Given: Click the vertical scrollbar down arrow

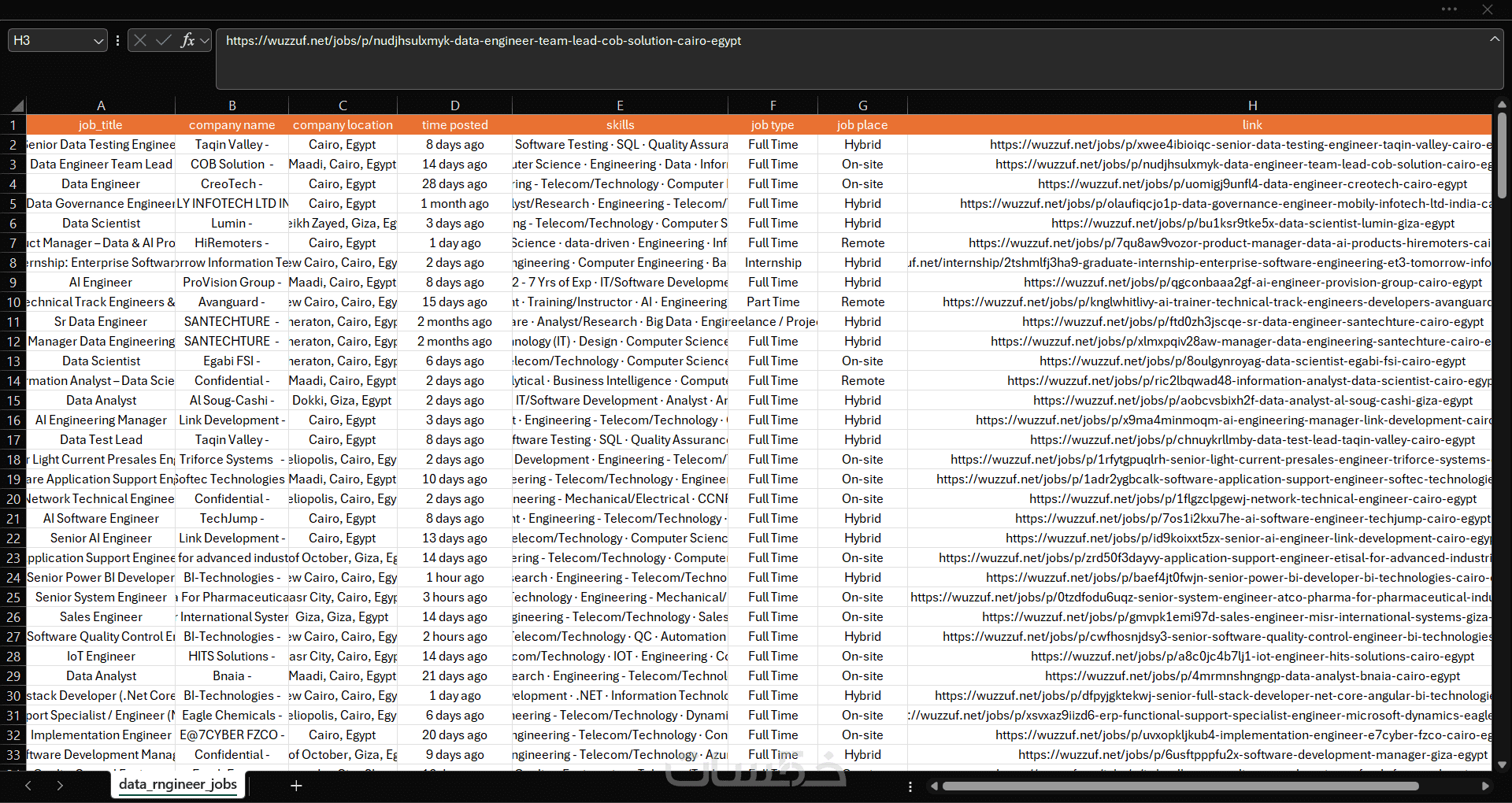Looking at the screenshot, I should (1502, 764).
